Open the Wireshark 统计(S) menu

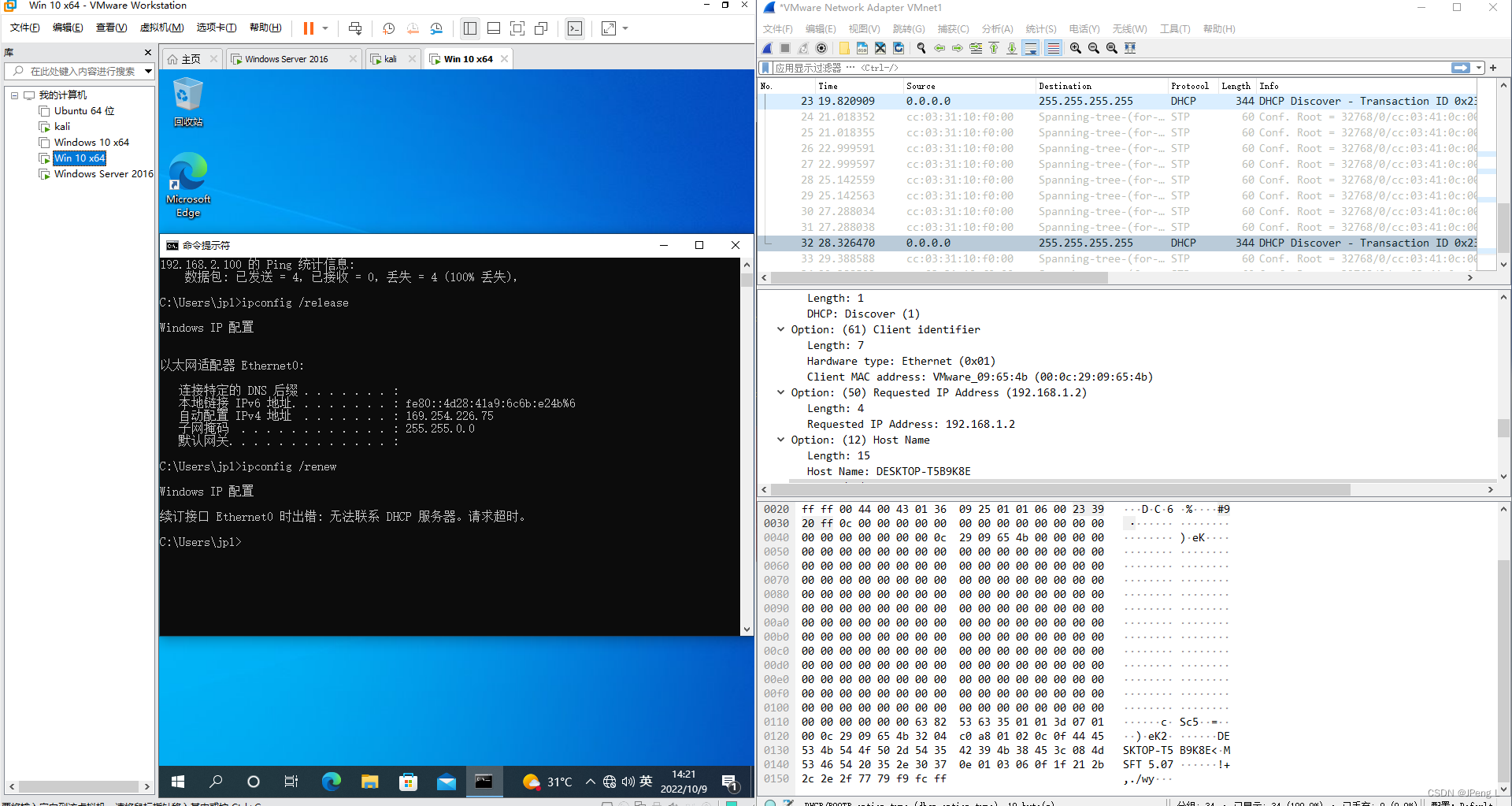pyautogui.click(x=1040, y=29)
